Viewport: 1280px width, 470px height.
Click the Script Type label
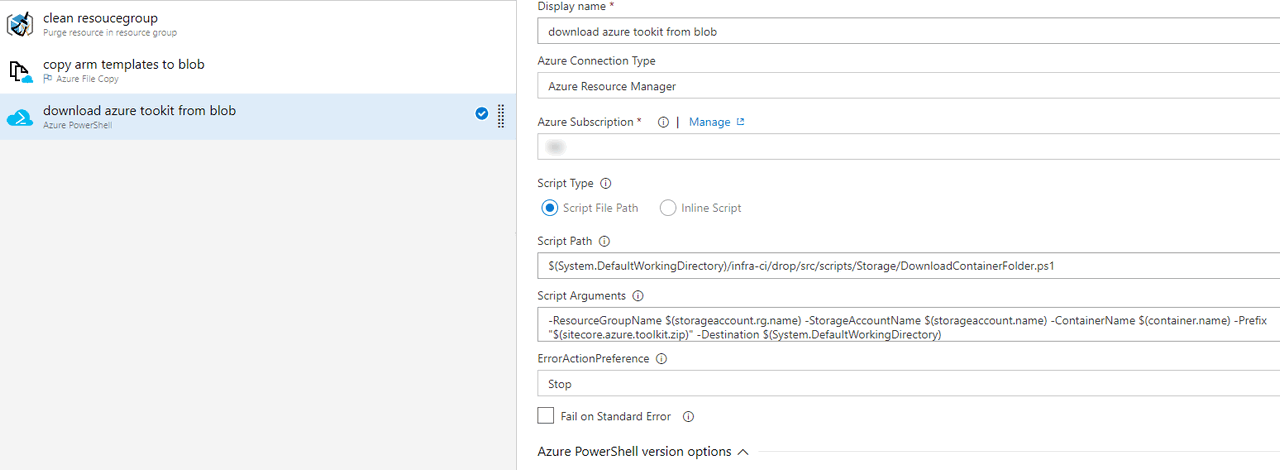pyautogui.click(x=565, y=184)
